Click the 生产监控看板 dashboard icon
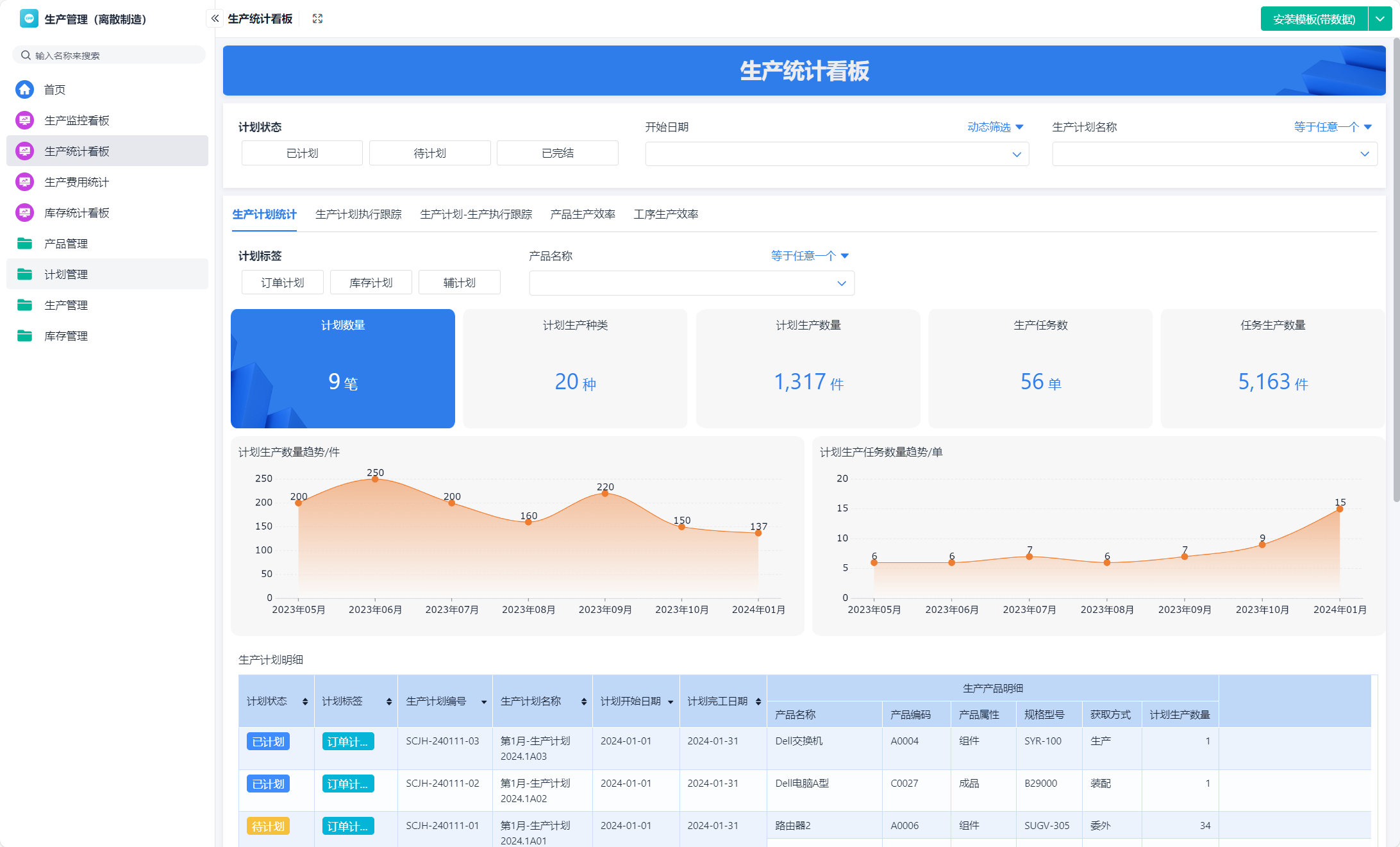The width and height of the screenshot is (1400, 847). (24, 120)
